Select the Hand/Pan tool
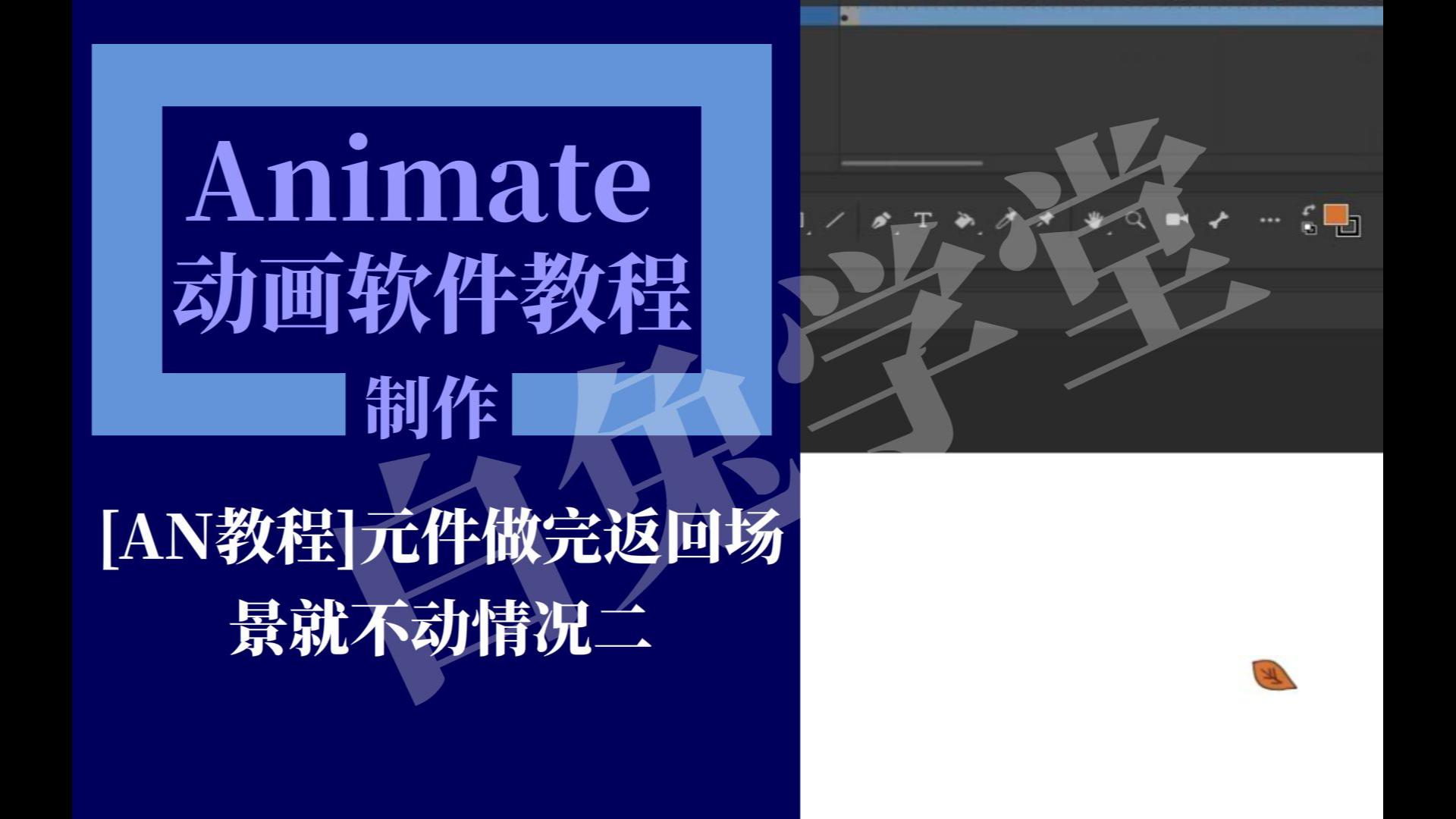Screen dimensions: 1456x819 click(1089, 220)
